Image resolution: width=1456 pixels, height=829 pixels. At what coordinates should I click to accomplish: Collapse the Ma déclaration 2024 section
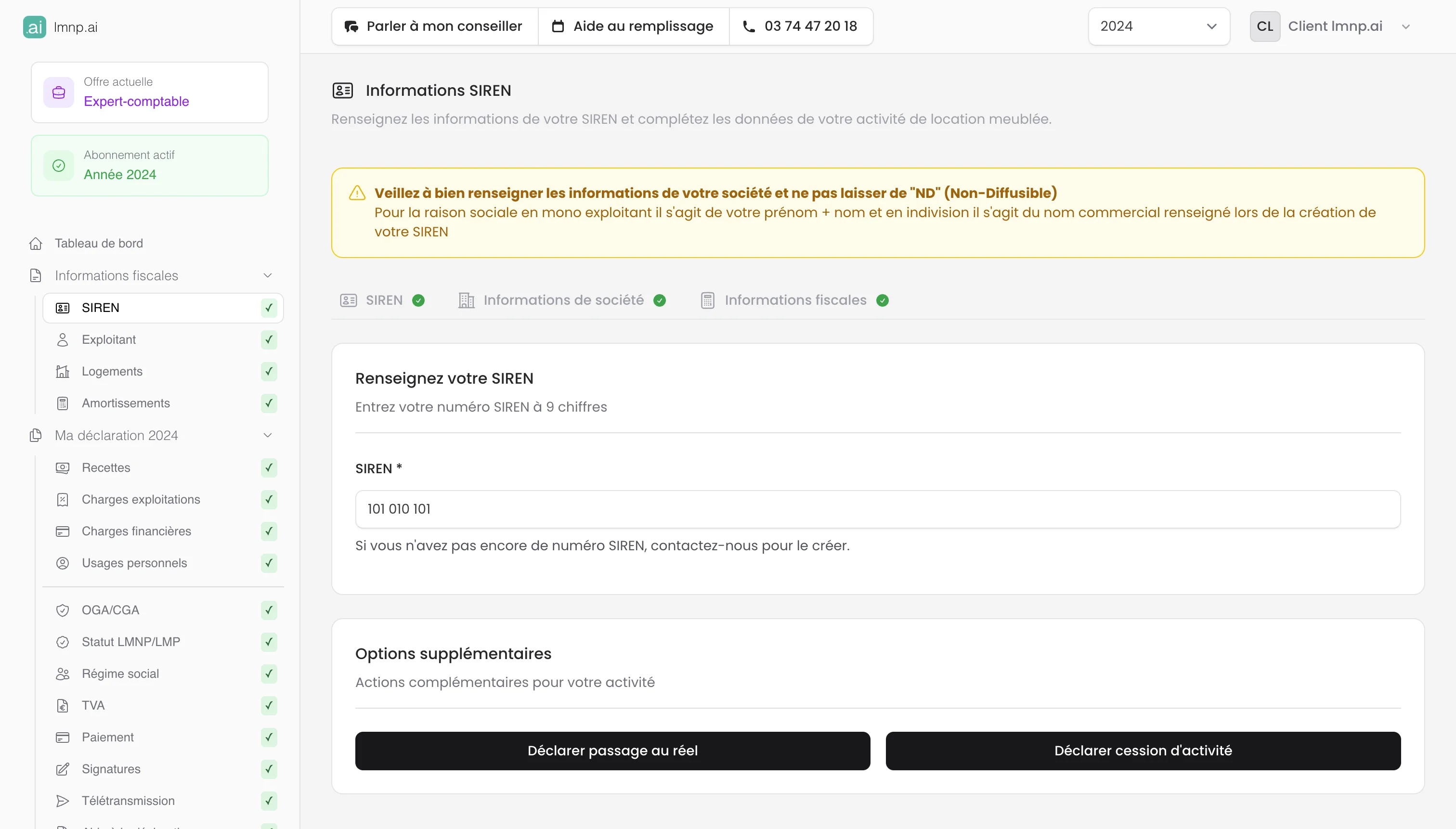tap(267, 434)
